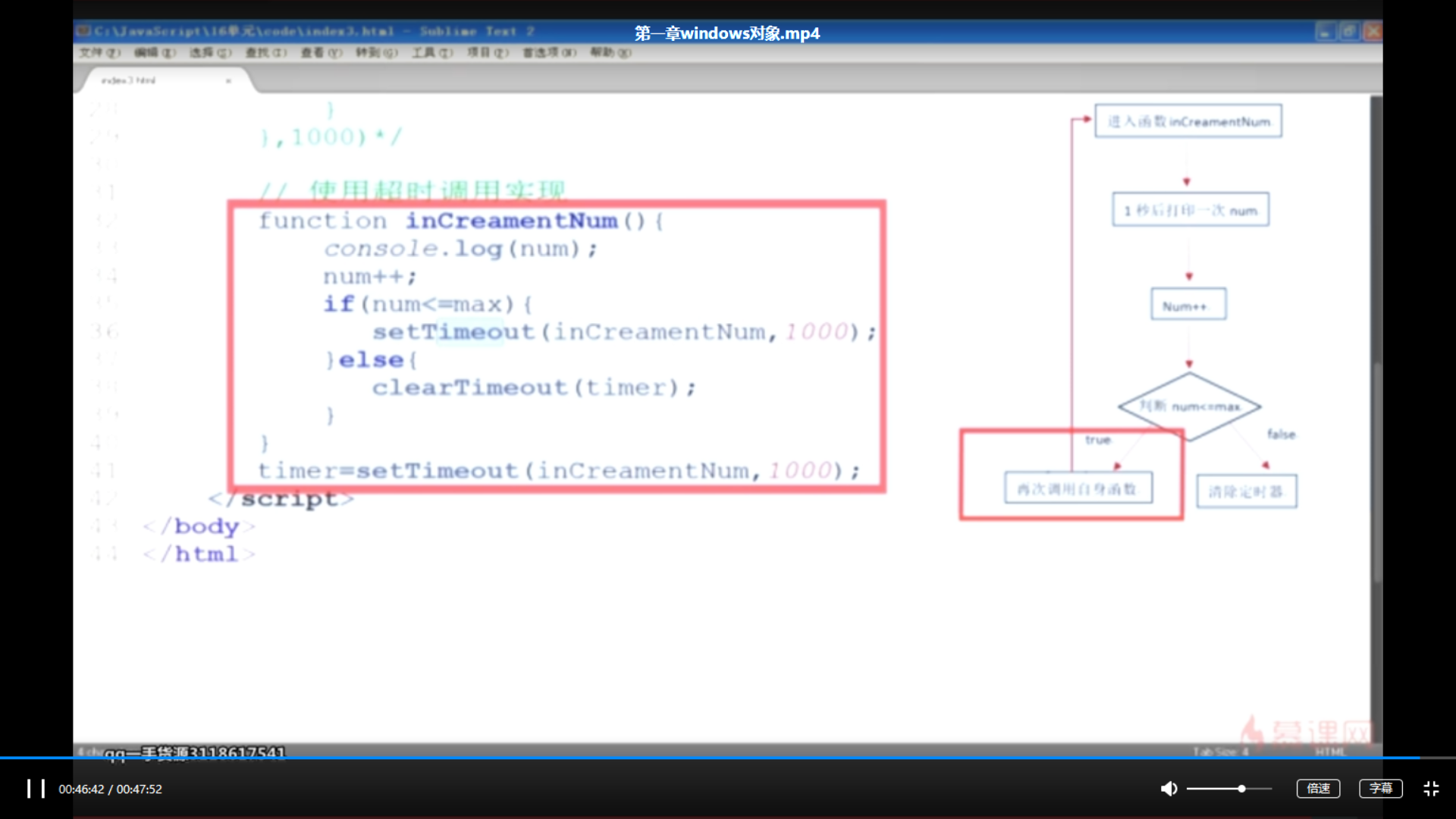The width and height of the screenshot is (1456, 819).
Task: Exit fullscreen mode icon
Action: click(1431, 789)
